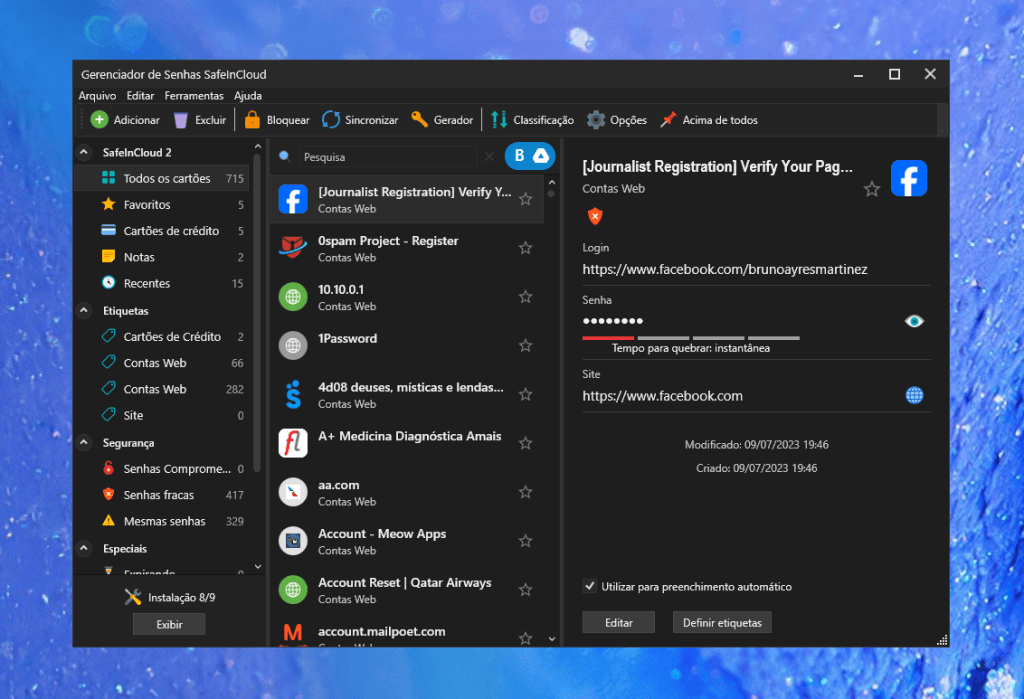The height and width of the screenshot is (699, 1024).
Task: Open the Arquivo menu
Action: [97, 95]
